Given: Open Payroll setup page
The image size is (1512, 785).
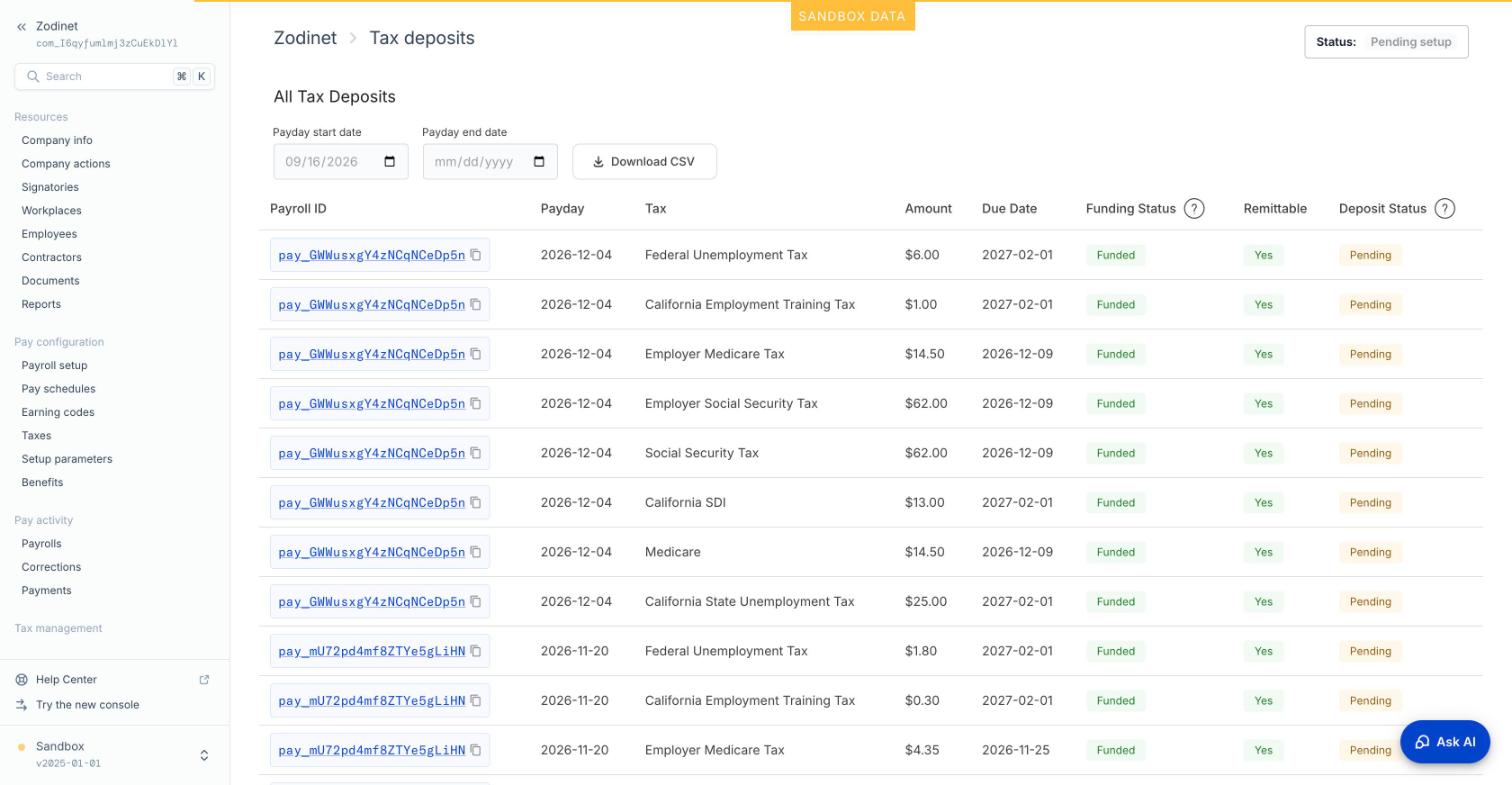Looking at the screenshot, I should tap(54, 366).
